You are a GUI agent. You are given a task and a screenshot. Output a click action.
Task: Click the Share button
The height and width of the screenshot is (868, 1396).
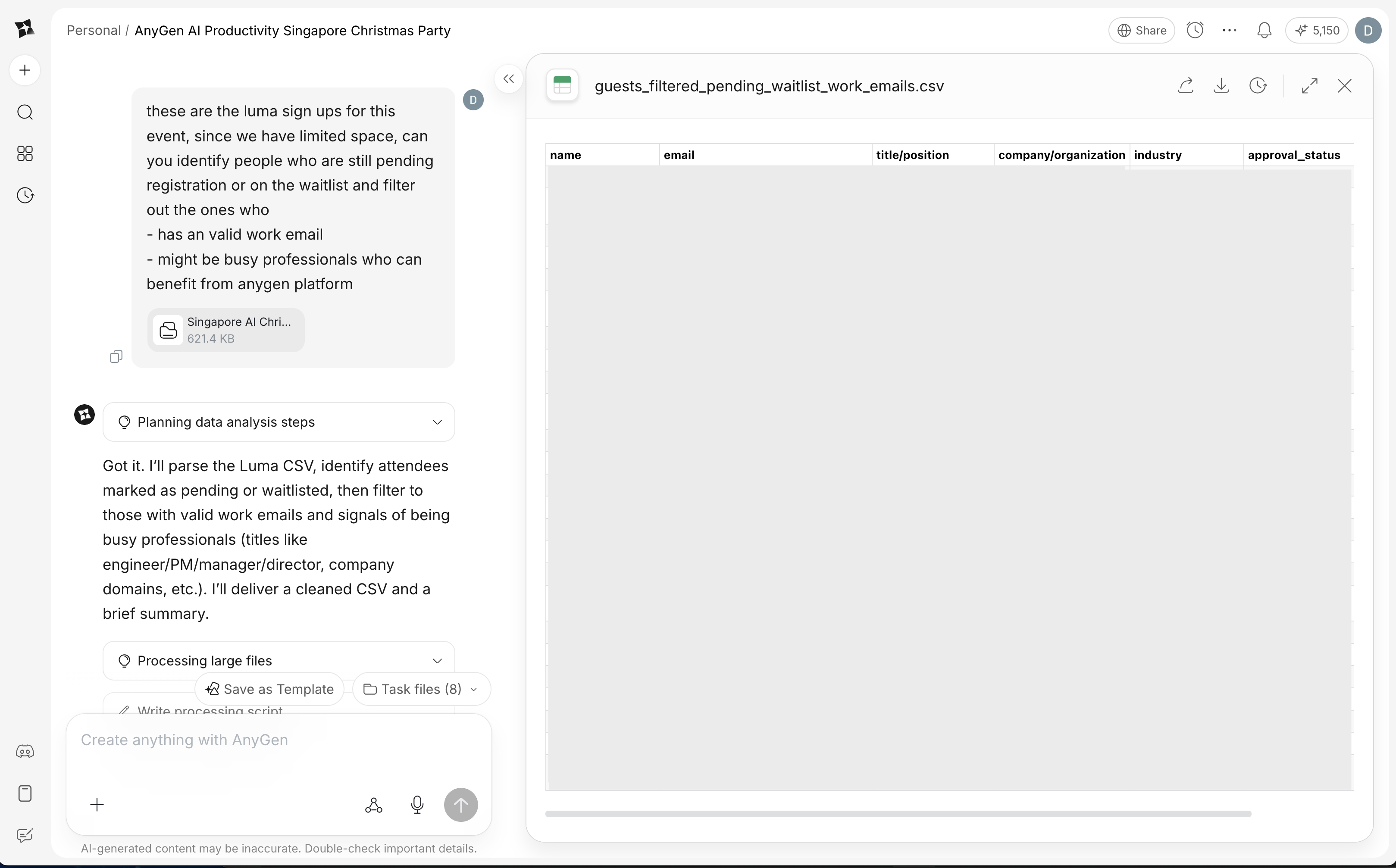1142,31
